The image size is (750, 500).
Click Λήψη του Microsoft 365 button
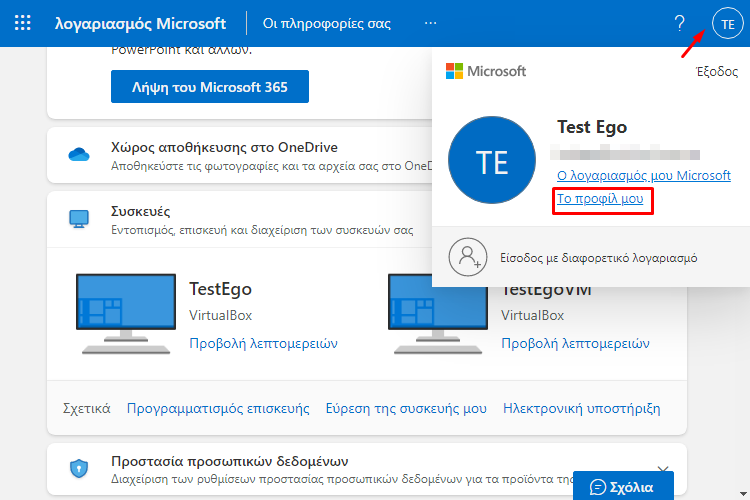click(210, 87)
